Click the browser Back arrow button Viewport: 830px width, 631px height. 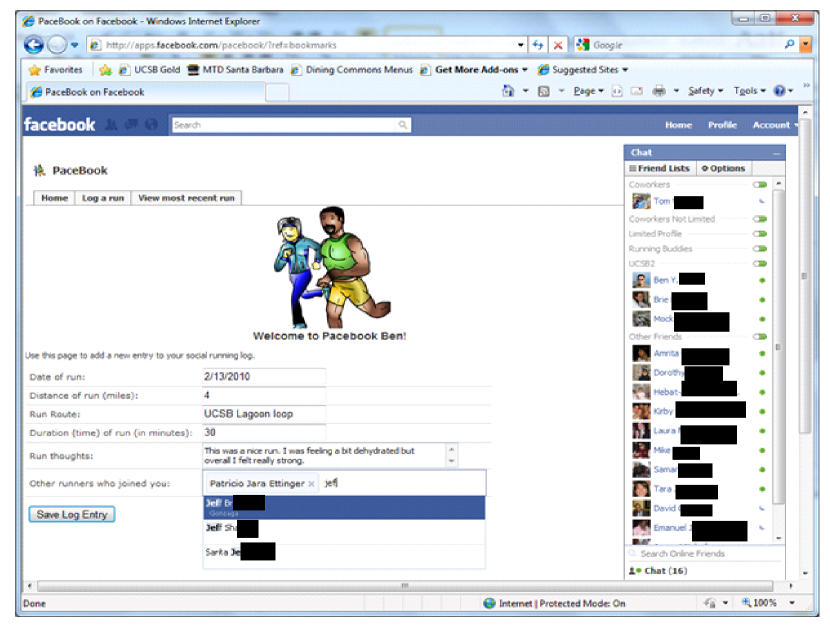click(33, 45)
